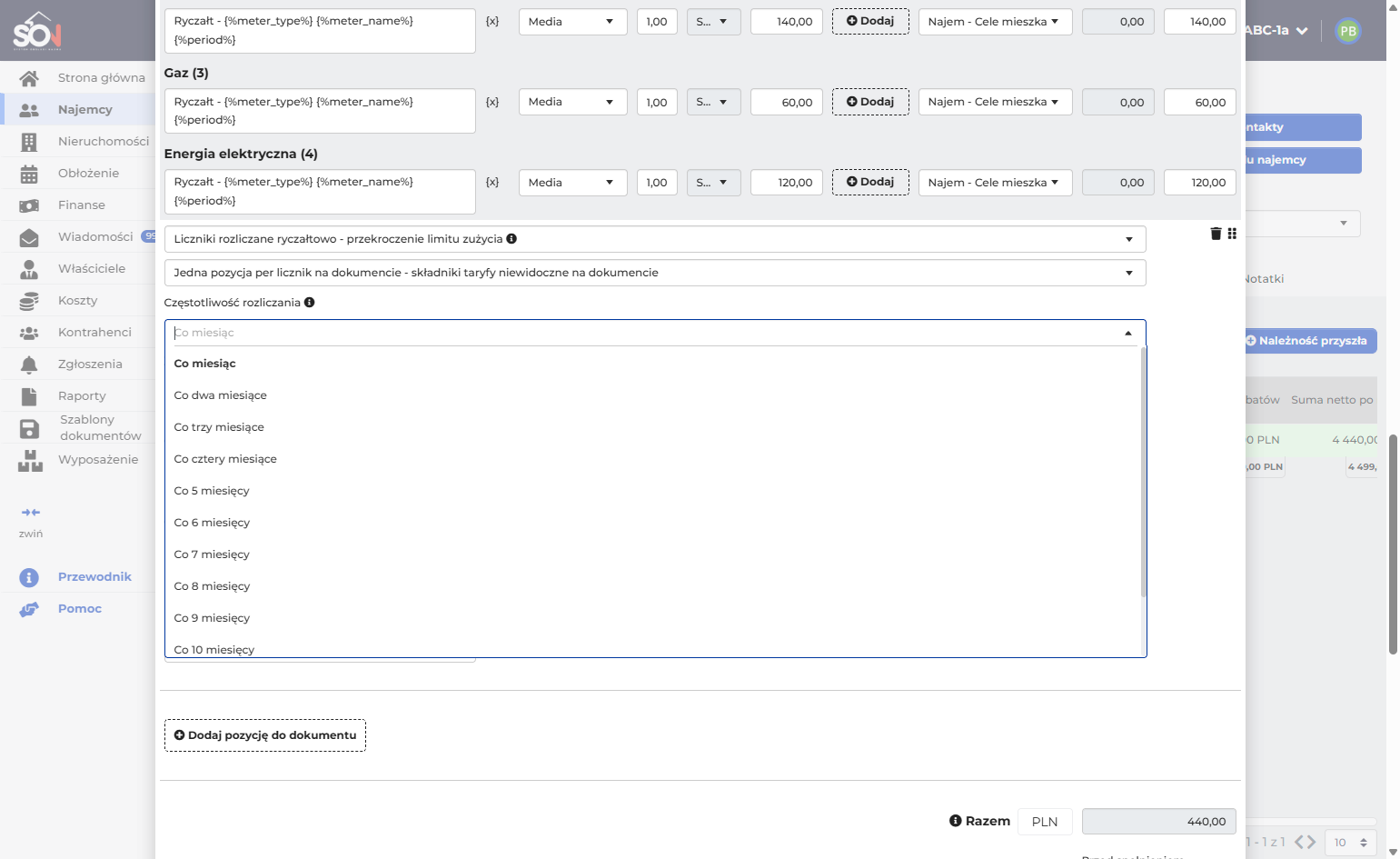
Task: Click the Właściciele person icon
Action: pos(29,269)
